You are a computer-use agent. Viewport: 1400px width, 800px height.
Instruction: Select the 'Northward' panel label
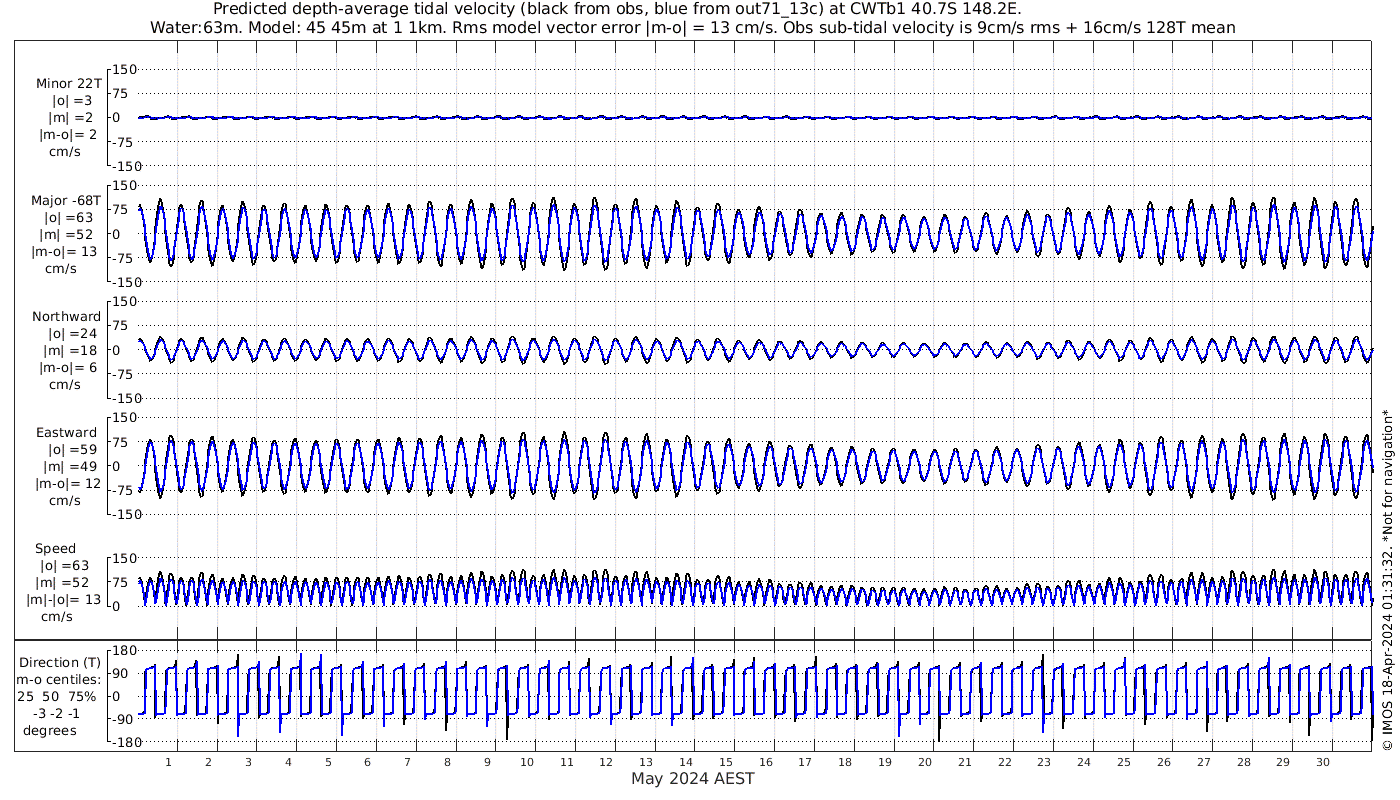[x=66, y=317]
